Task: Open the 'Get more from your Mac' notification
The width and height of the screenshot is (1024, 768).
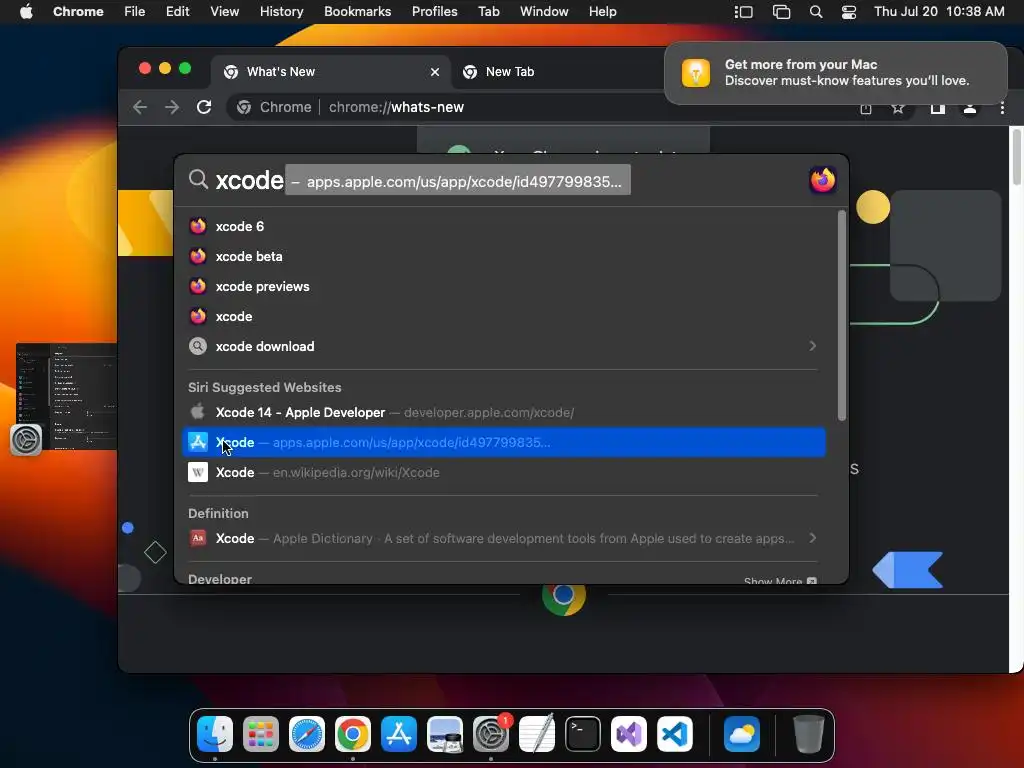Action: [835, 72]
